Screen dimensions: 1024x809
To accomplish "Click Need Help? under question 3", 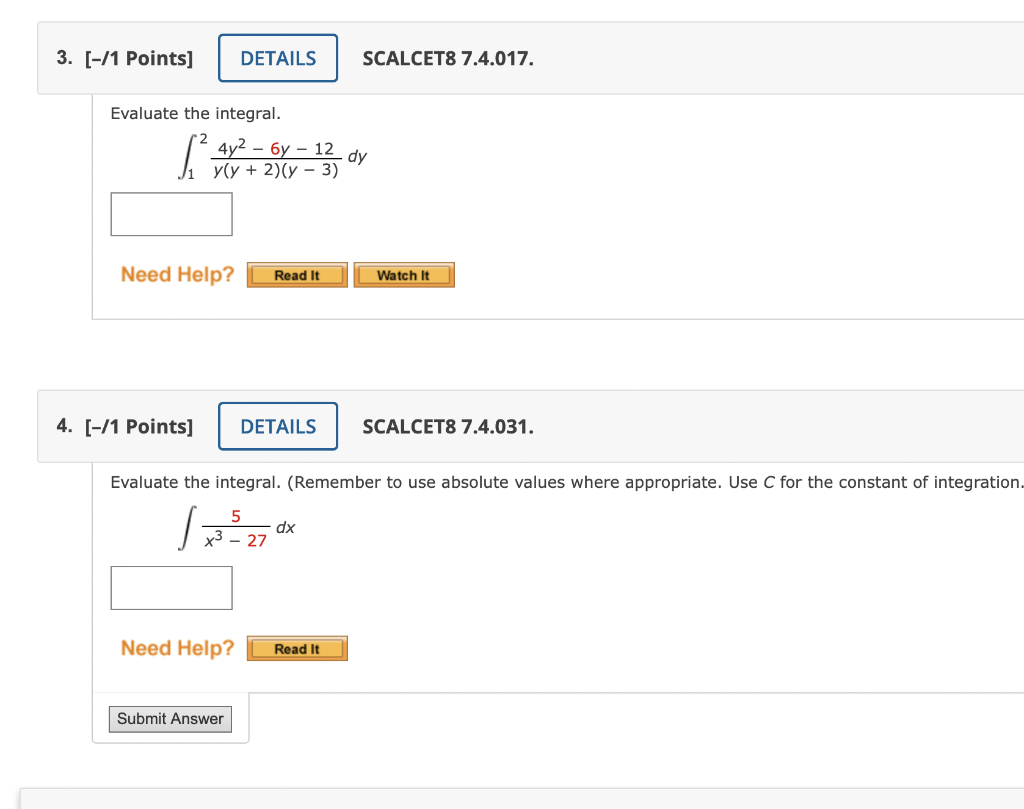I will click(x=176, y=274).
